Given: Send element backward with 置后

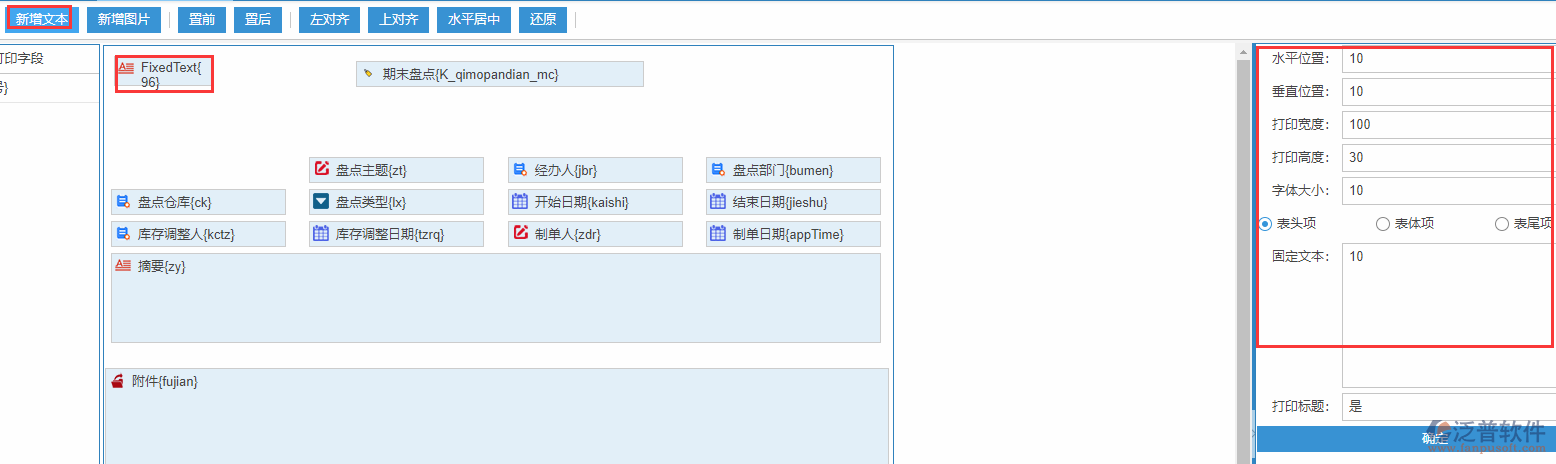Looking at the screenshot, I should pyautogui.click(x=258, y=20).
